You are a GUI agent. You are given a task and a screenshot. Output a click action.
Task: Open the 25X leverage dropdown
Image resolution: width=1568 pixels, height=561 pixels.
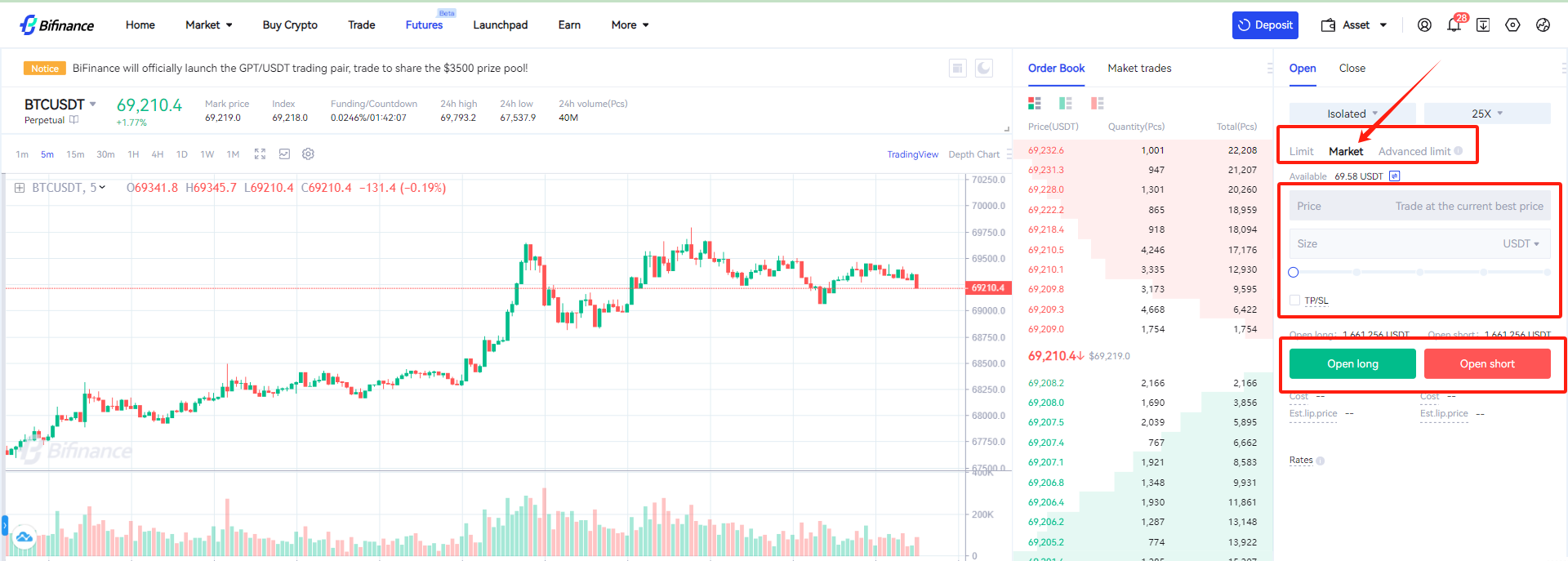1487,114
